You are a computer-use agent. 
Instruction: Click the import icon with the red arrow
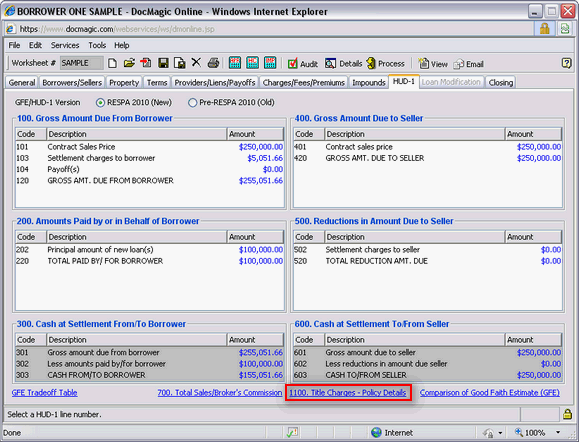[x=146, y=64]
